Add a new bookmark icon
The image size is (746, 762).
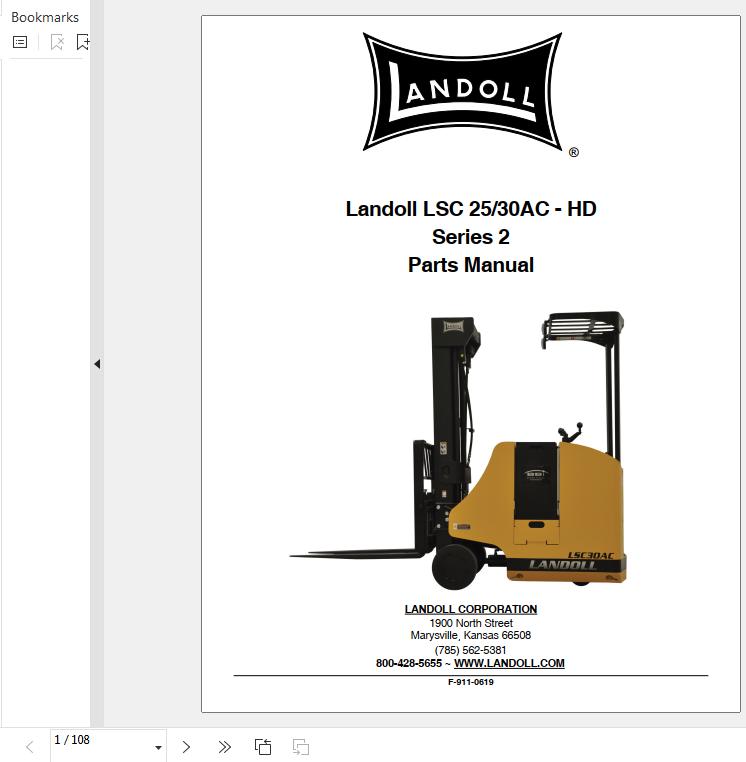point(83,42)
